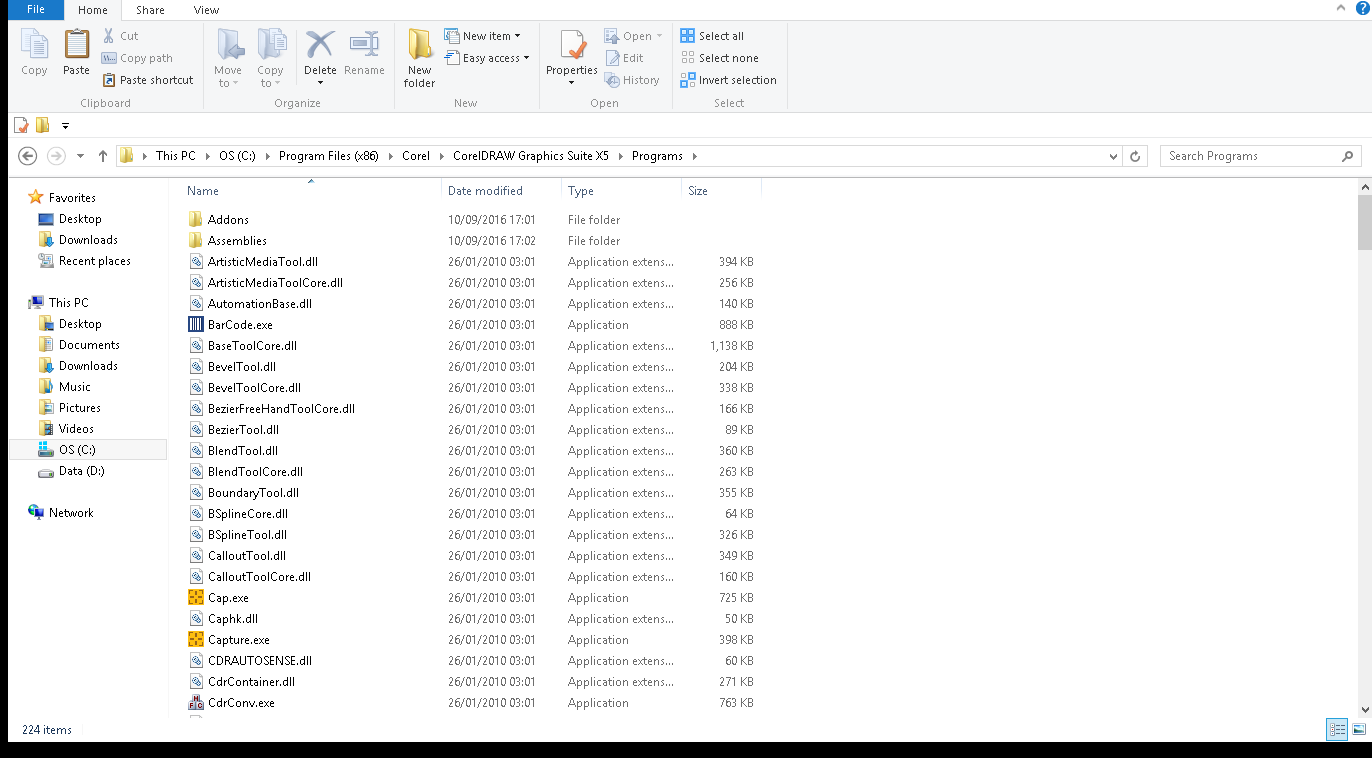The image size is (1372, 758).
Task: Open the Properties icon in ribbon
Action: (x=572, y=45)
